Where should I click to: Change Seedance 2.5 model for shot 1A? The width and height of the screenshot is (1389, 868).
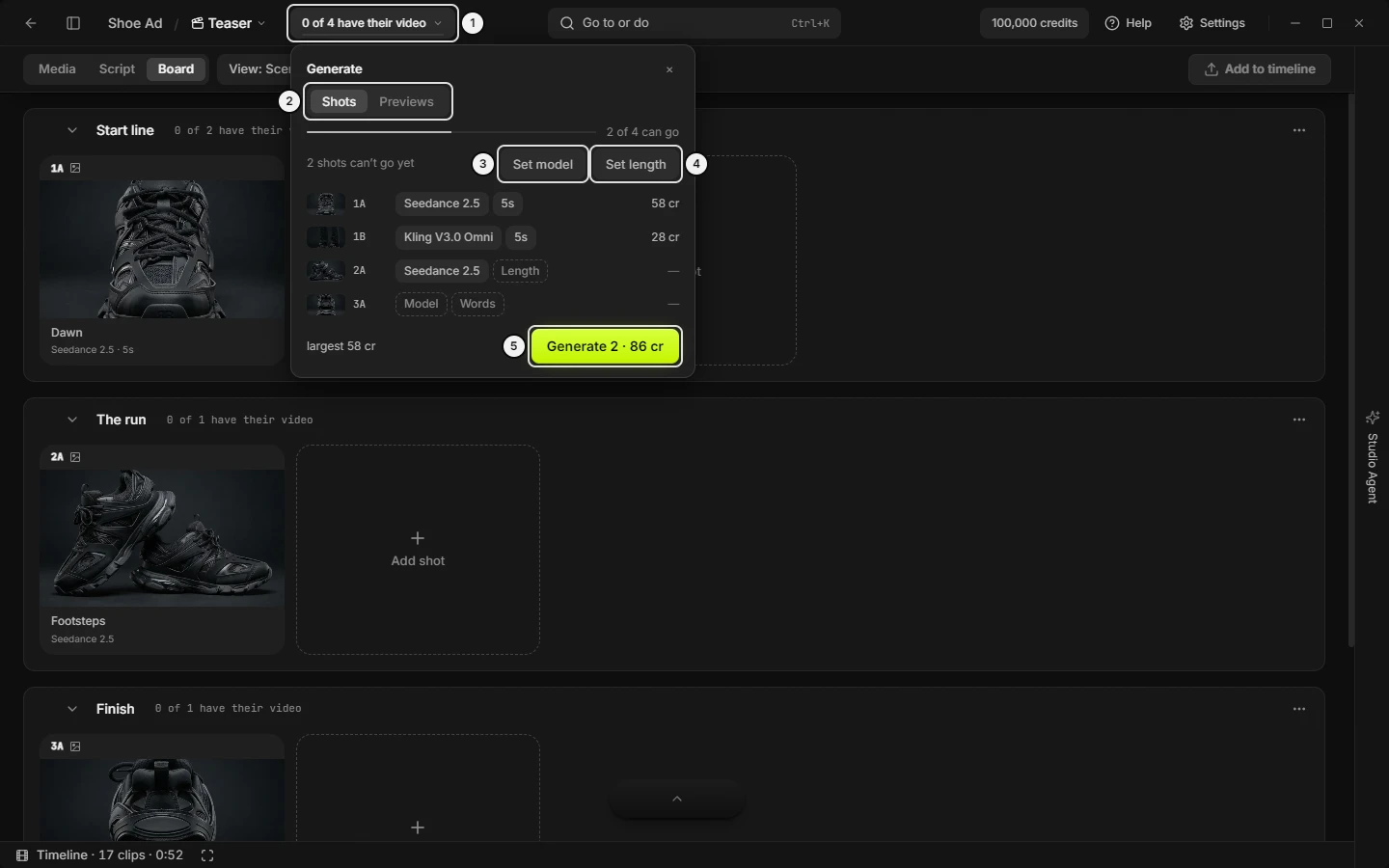[442, 203]
